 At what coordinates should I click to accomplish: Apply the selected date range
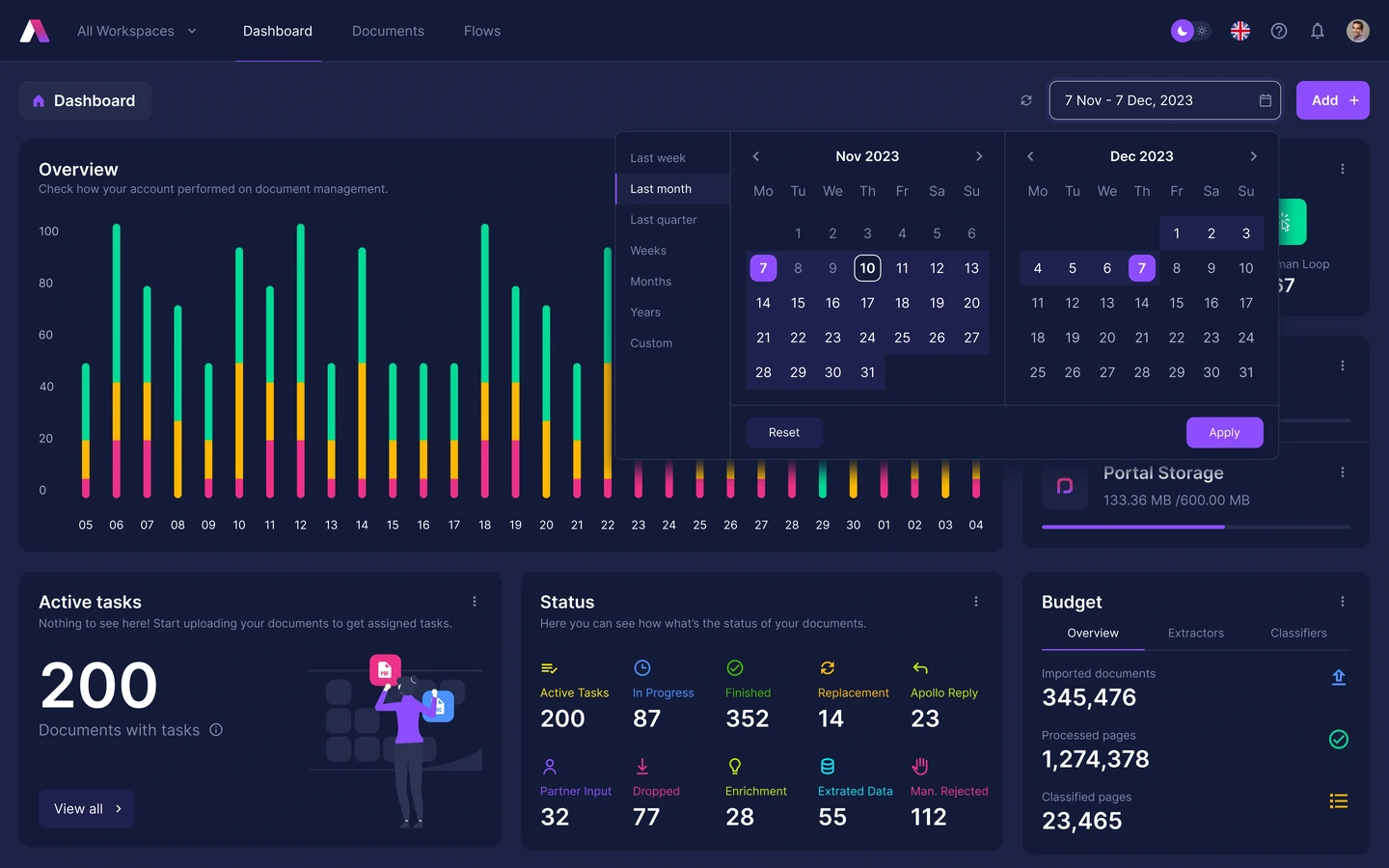[1225, 433]
